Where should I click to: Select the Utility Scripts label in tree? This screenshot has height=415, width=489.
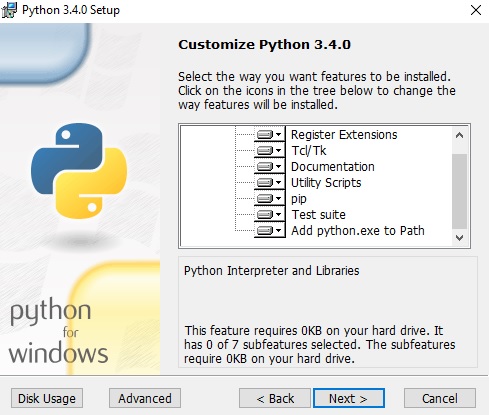pos(326,183)
